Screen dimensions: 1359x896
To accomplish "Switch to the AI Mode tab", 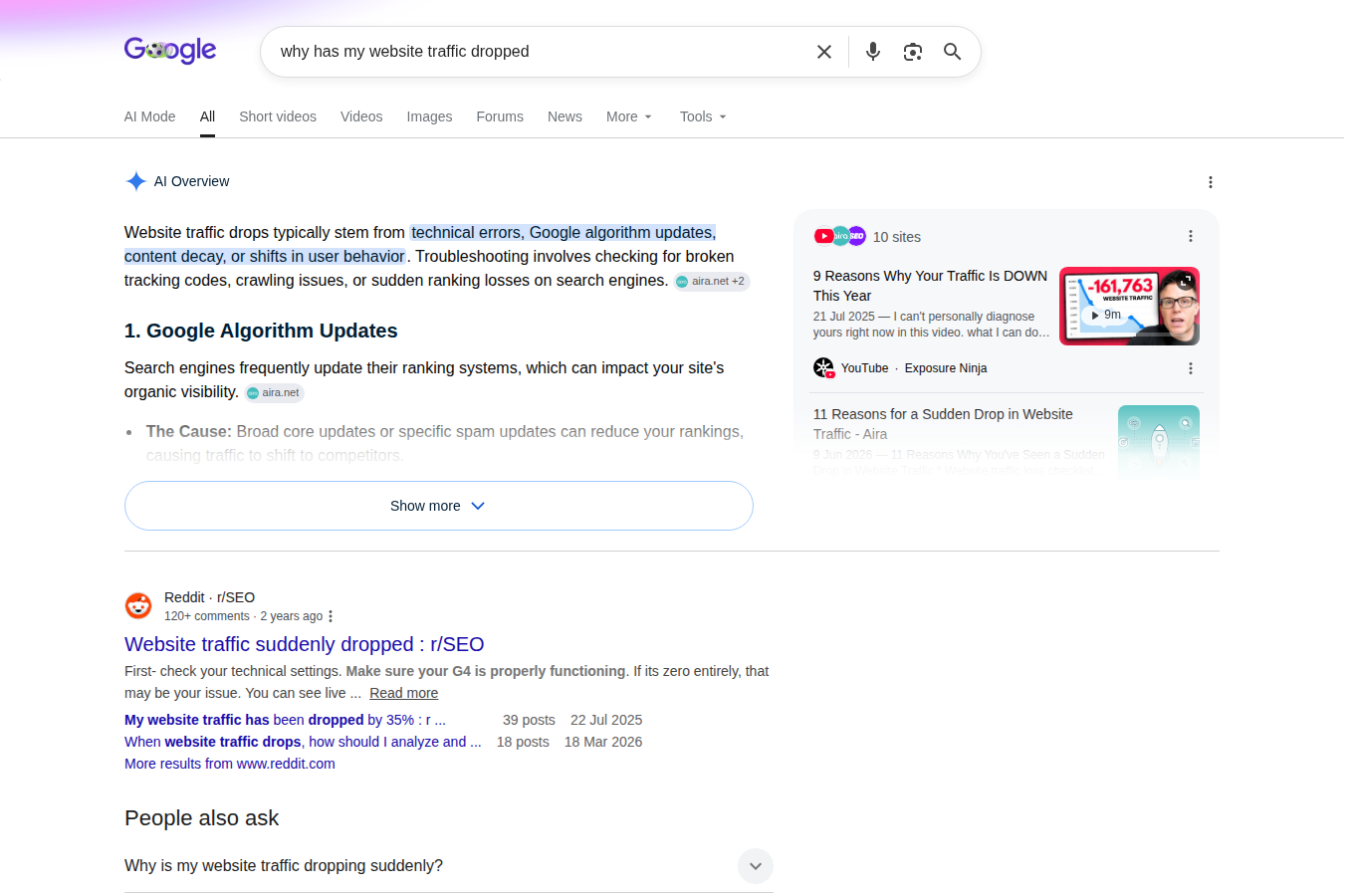I will point(149,116).
